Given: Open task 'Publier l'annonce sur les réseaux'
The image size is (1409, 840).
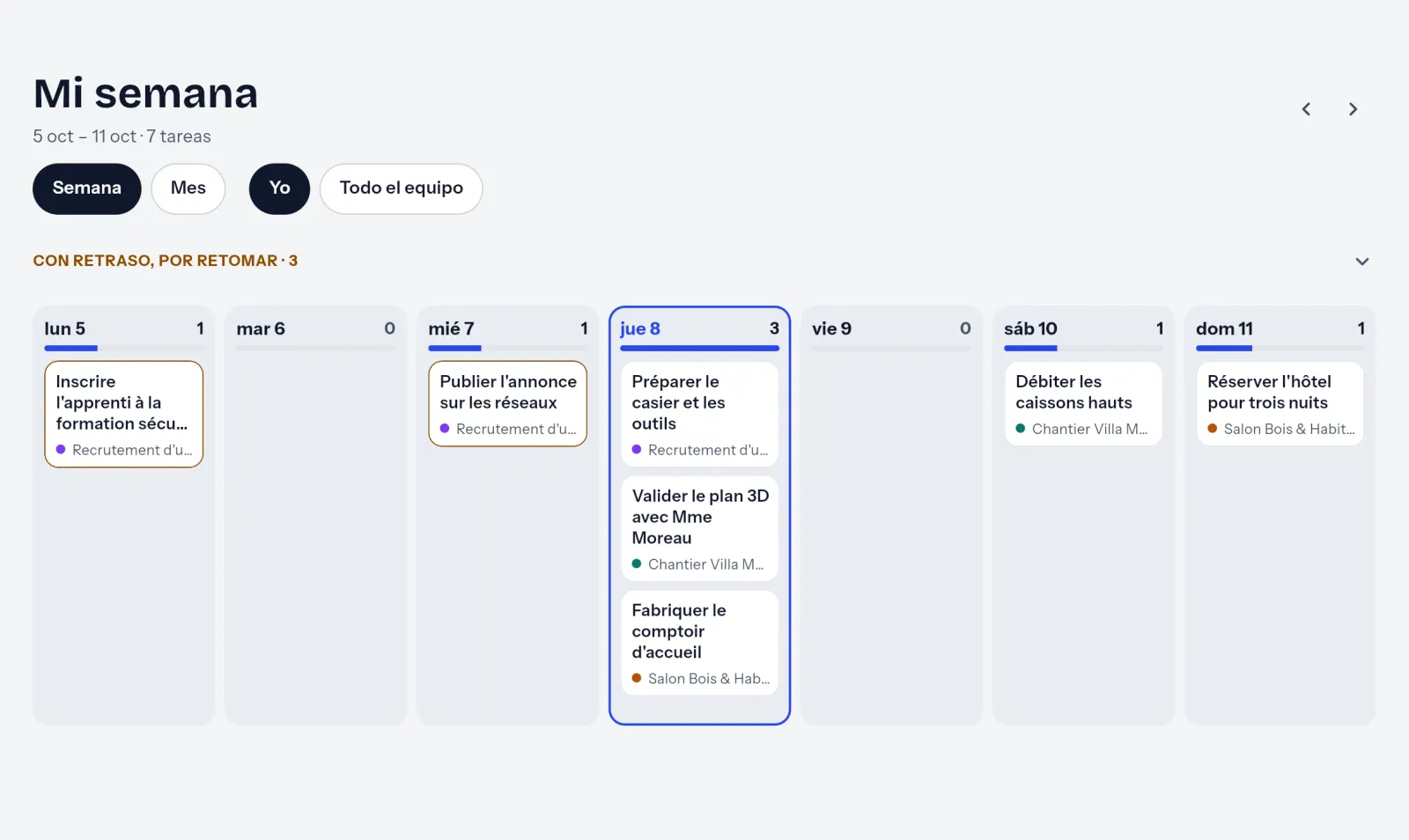Looking at the screenshot, I should 508,403.
